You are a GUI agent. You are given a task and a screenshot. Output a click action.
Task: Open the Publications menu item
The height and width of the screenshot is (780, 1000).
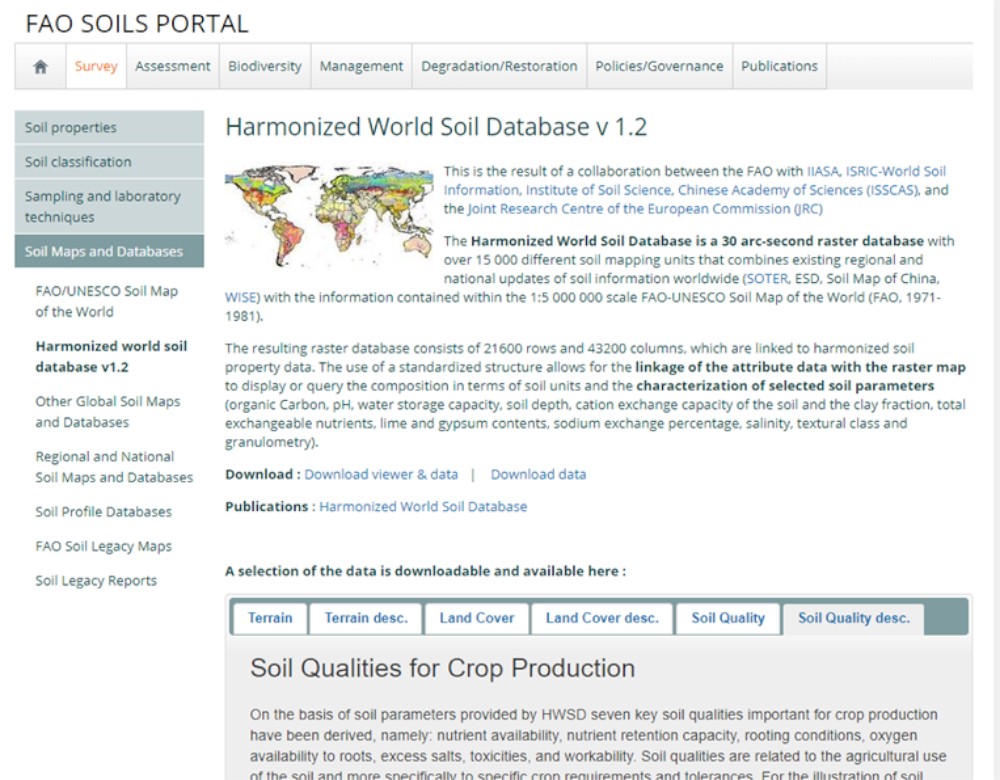(779, 66)
